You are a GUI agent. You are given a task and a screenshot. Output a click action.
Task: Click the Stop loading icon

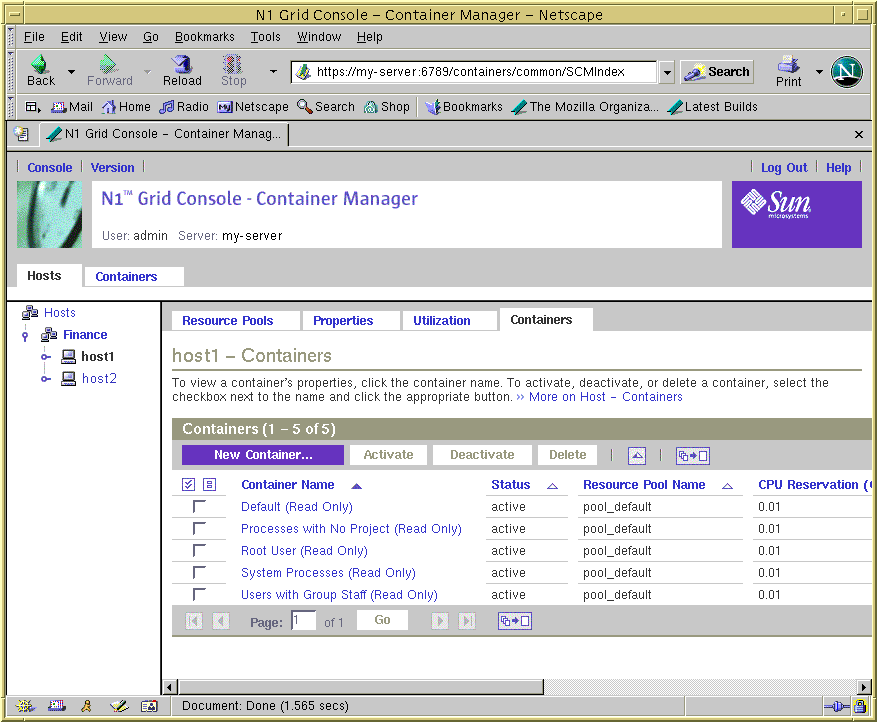click(233, 70)
